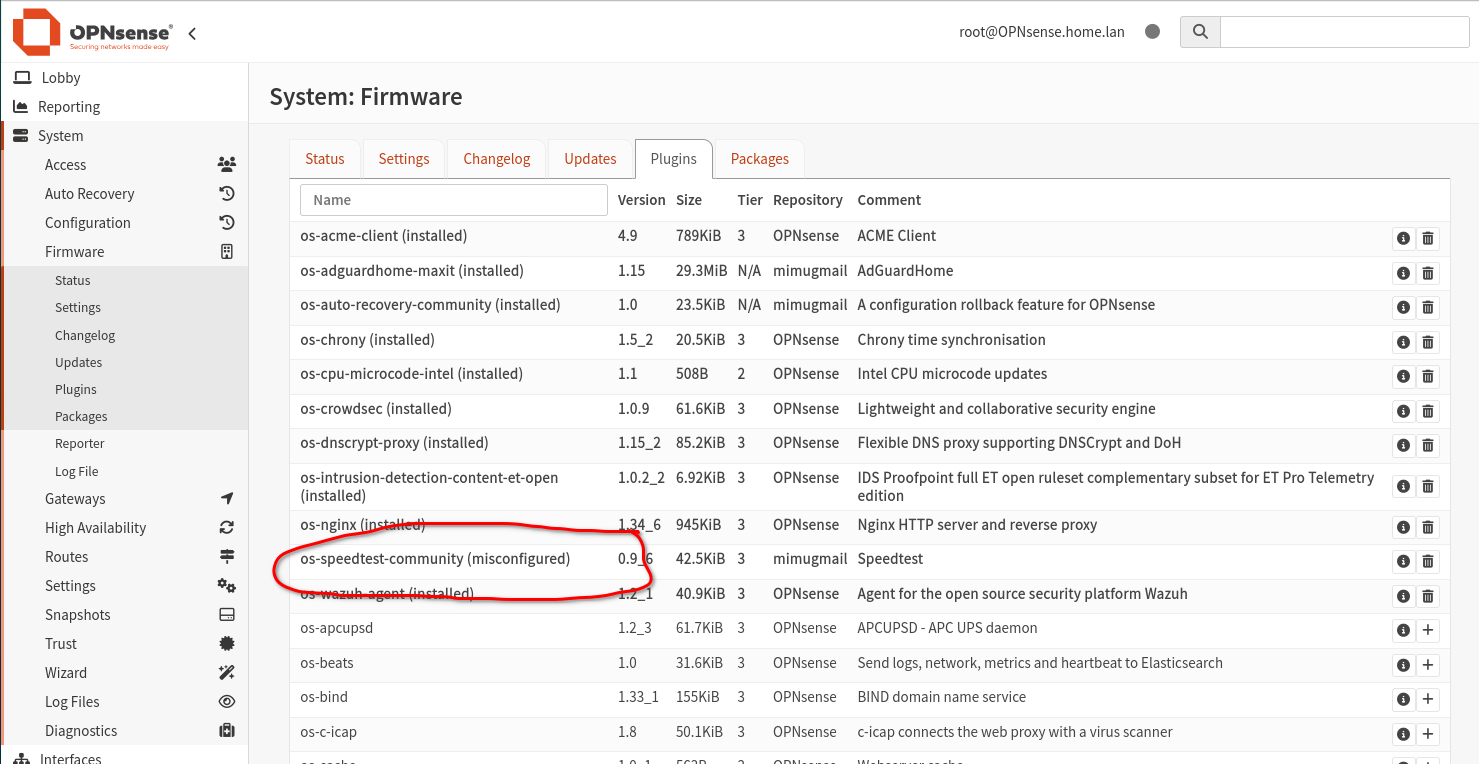1479x764 pixels.
Task: Collapse the sidebar with the chevron toggle
Action: tap(192, 33)
